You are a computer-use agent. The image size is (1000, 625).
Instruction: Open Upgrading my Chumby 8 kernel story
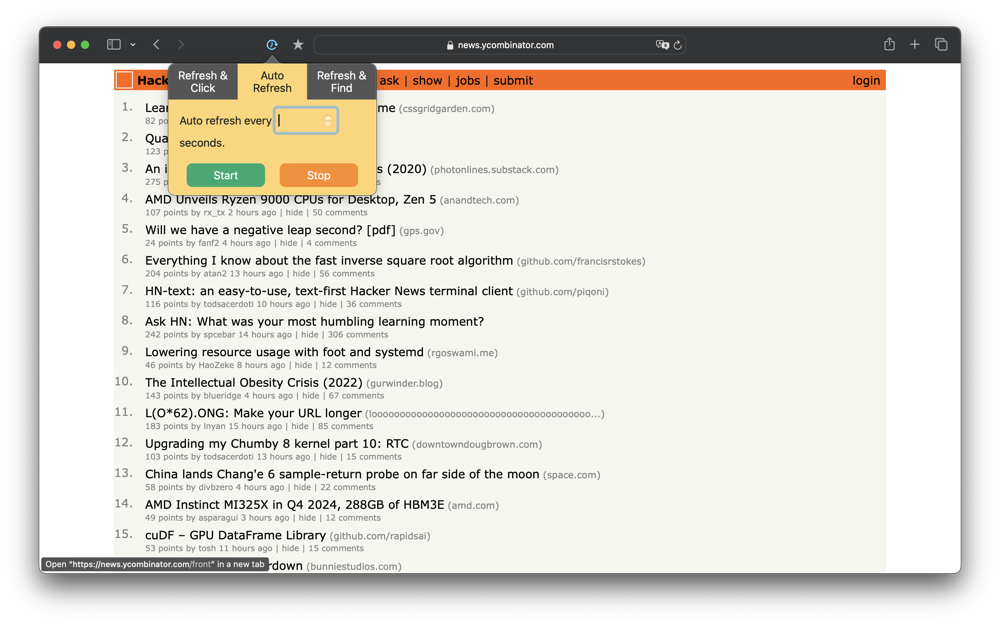click(x=276, y=444)
